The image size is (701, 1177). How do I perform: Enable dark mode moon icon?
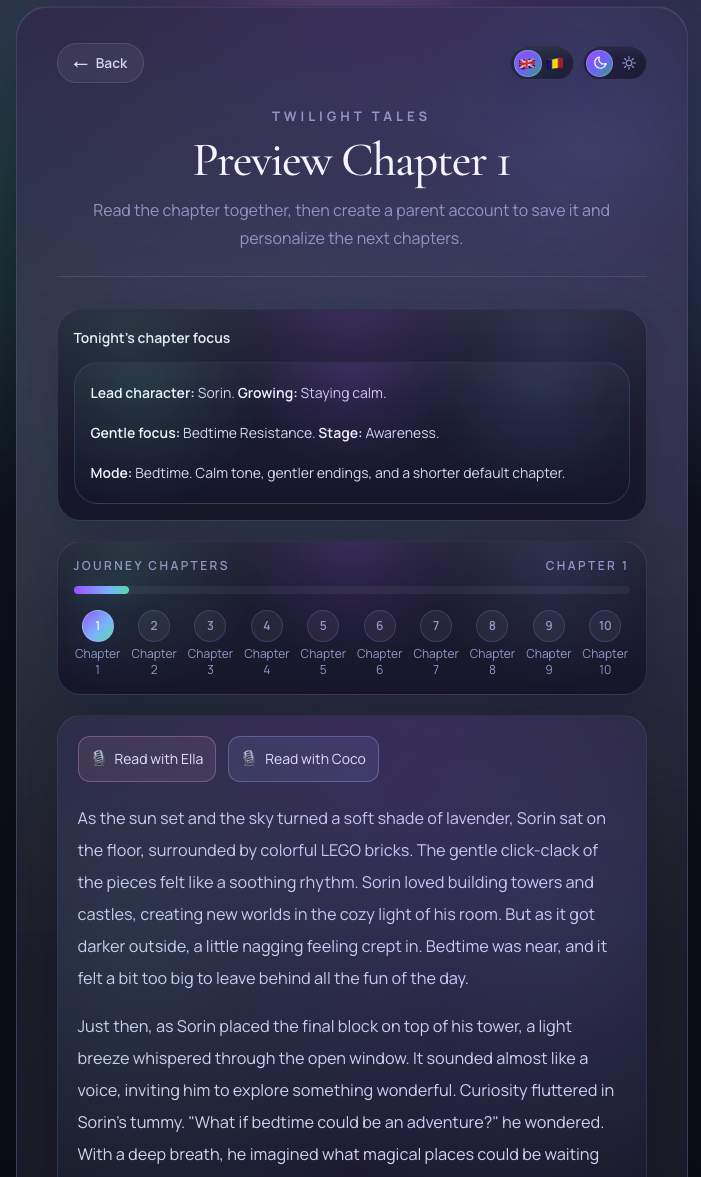[x=600, y=63]
